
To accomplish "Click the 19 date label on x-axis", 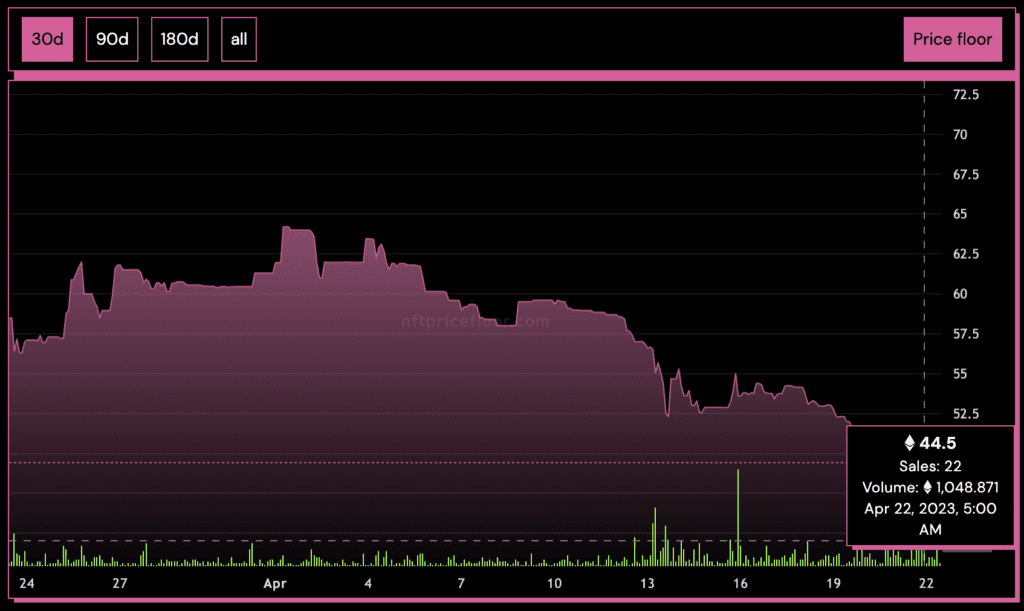I will (833, 583).
